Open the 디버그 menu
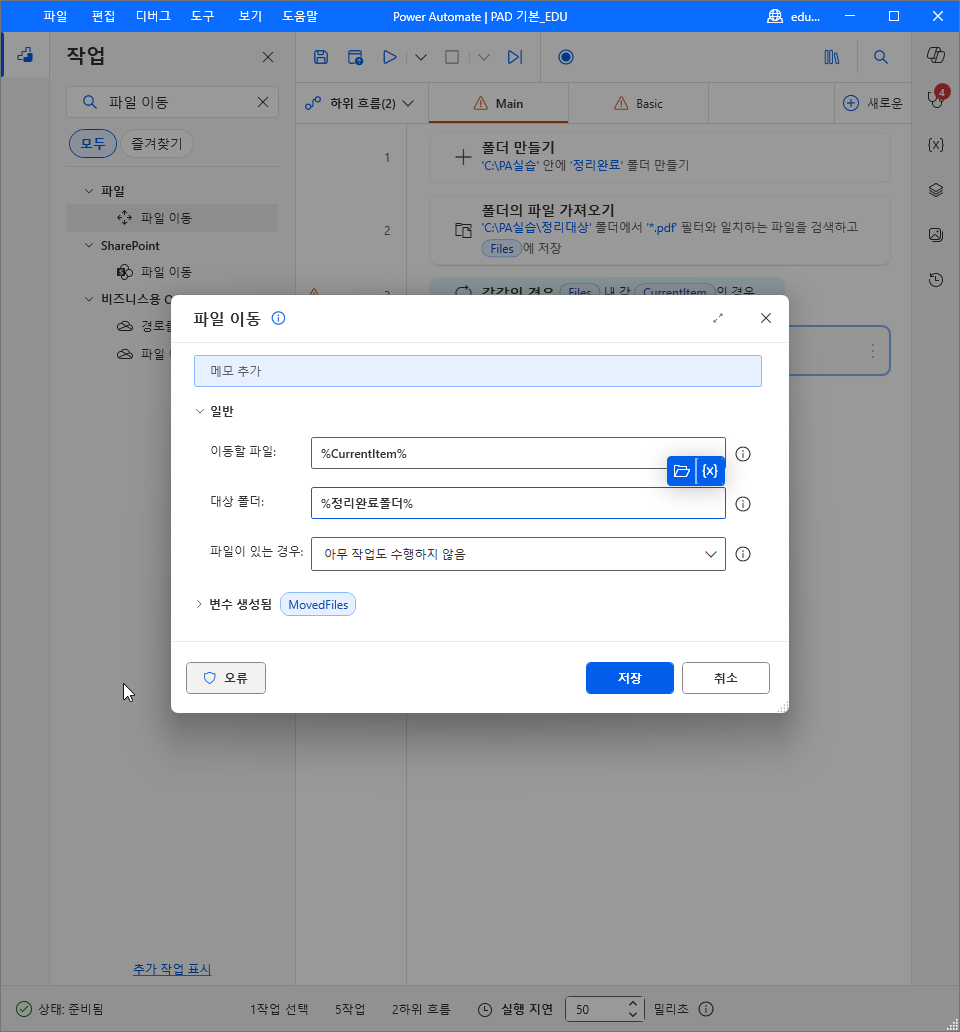 click(153, 16)
